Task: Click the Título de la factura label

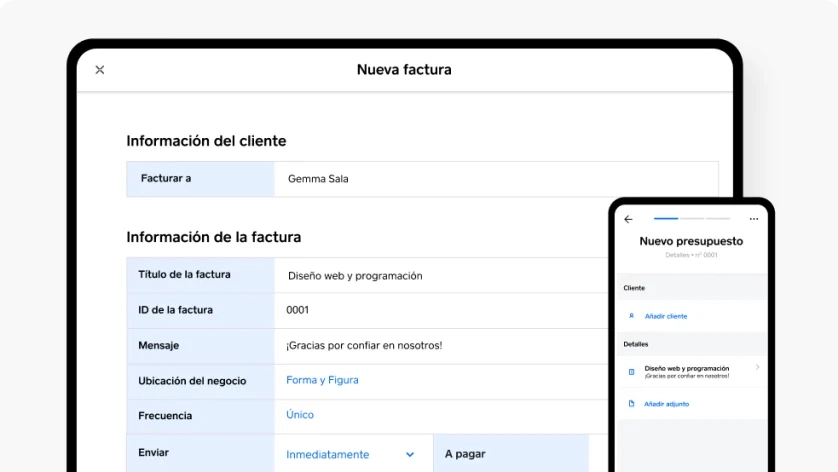Action: coord(184,275)
